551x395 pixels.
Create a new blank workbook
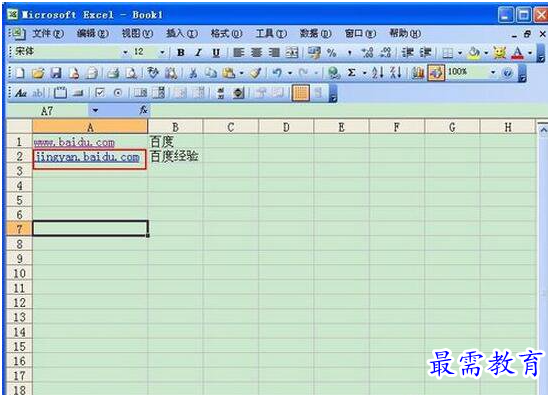point(20,73)
